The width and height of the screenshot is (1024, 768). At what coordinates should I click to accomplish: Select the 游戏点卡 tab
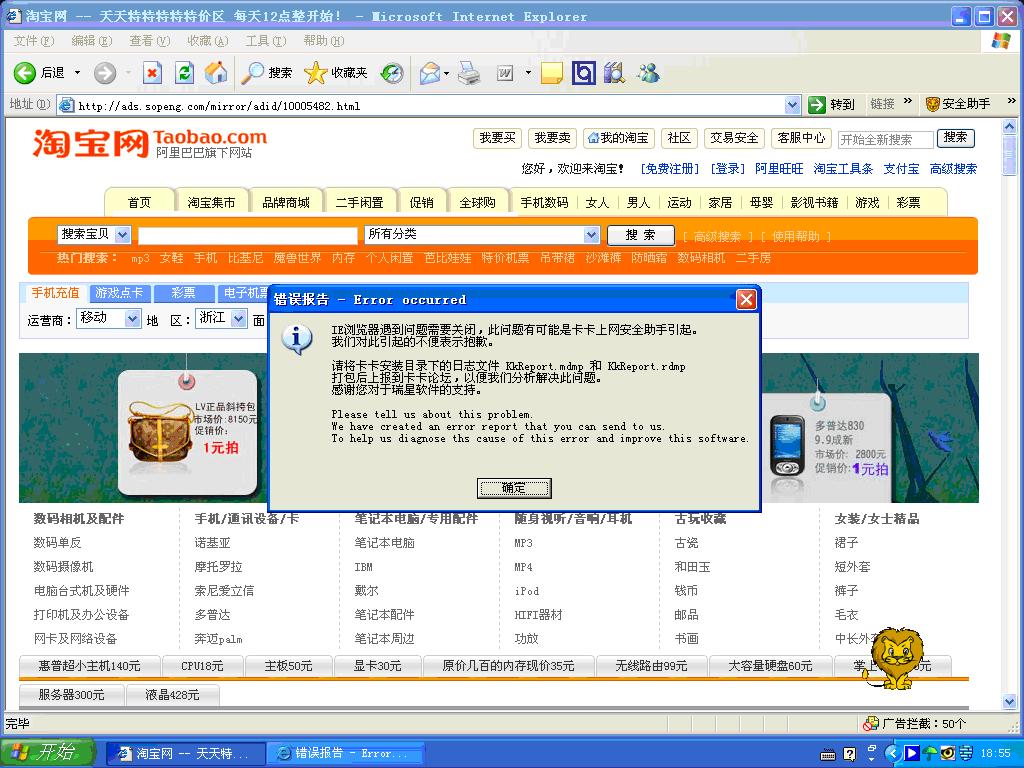point(118,293)
